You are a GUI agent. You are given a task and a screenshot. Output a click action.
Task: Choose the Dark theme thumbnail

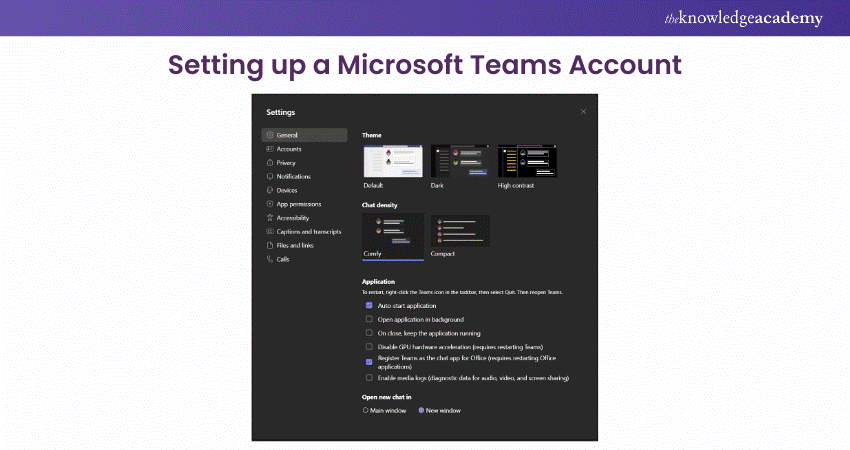(460, 162)
